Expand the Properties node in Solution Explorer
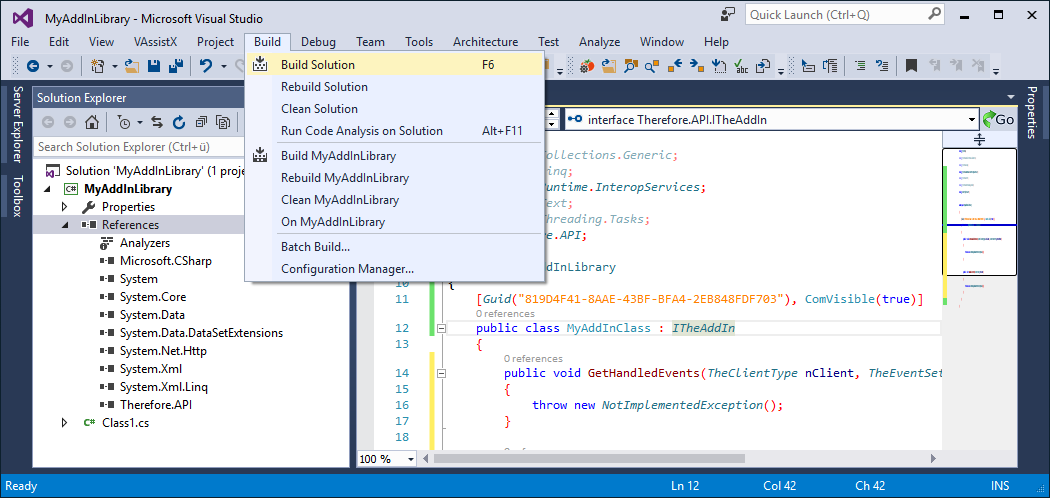 coord(65,207)
